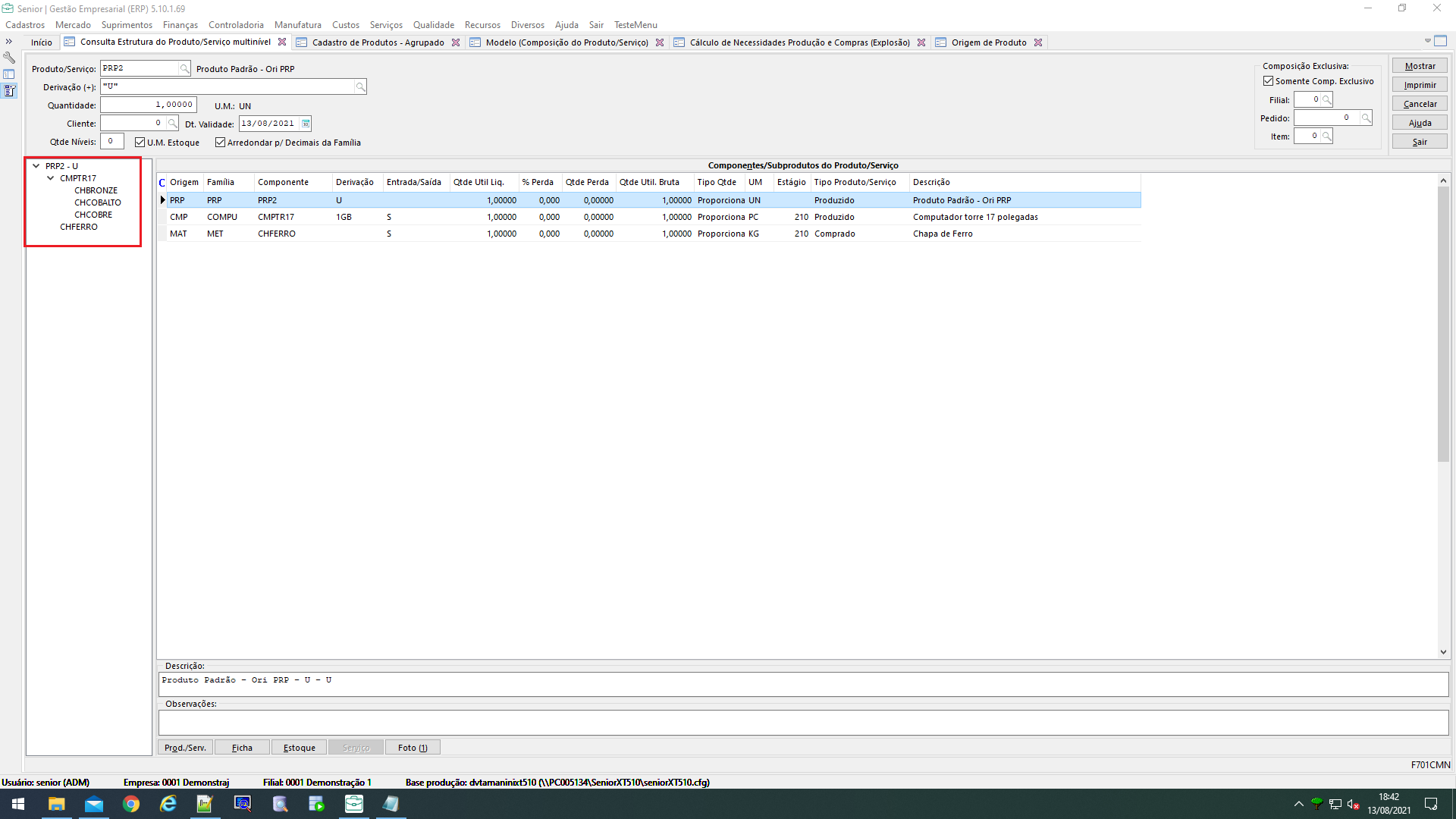Toggle the U.M. Estoque checkbox

[x=140, y=143]
